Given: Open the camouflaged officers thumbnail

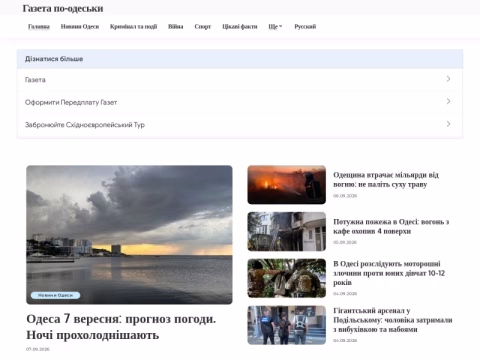Looking at the screenshot, I should point(287,278).
